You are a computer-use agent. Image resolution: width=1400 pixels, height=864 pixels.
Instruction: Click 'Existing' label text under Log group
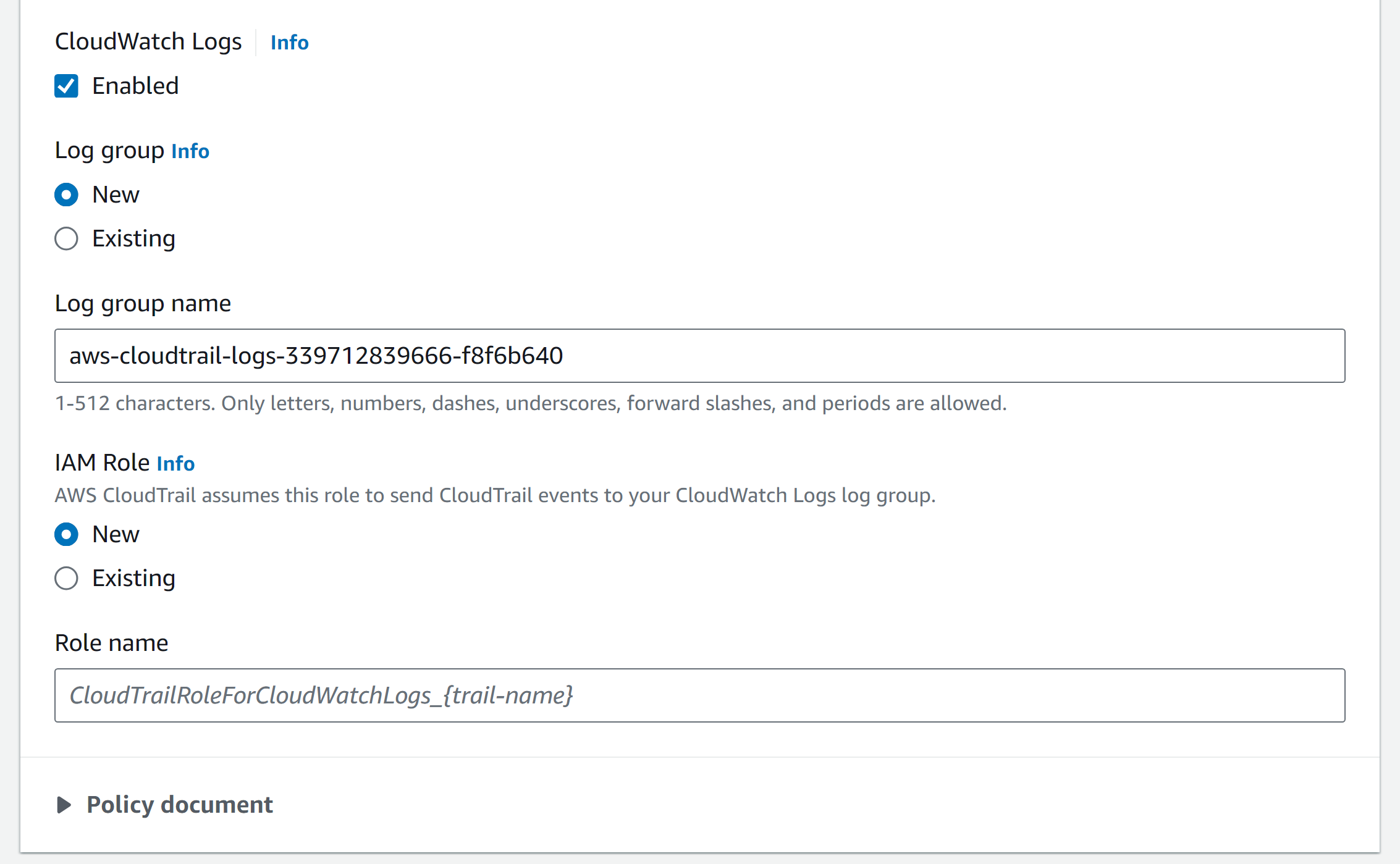pyautogui.click(x=133, y=238)
